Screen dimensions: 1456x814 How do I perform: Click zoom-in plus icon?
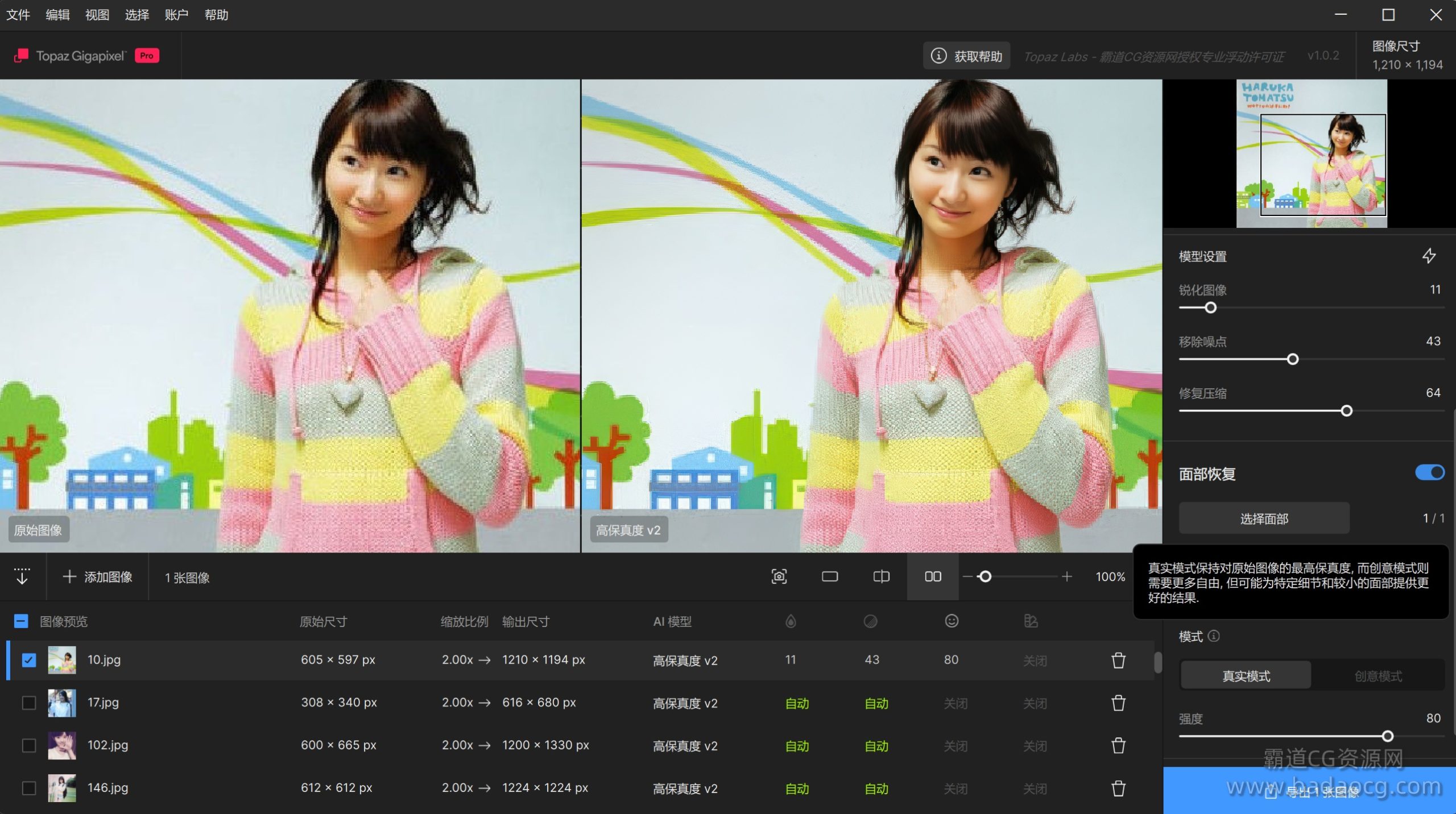1067,576
